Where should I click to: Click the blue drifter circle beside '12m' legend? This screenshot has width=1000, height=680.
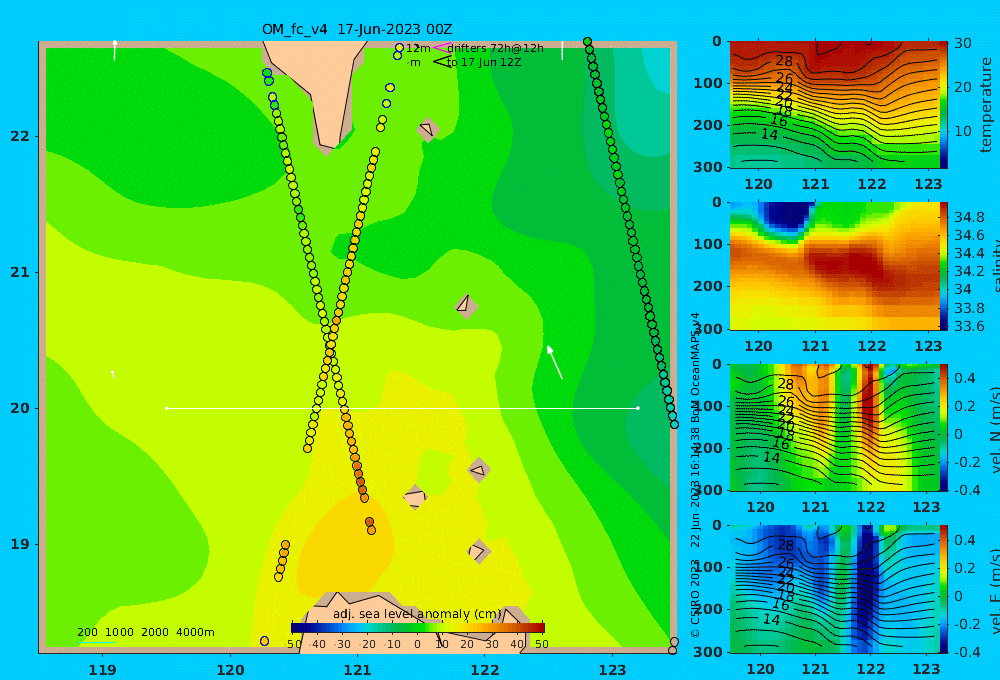point(399,48)
